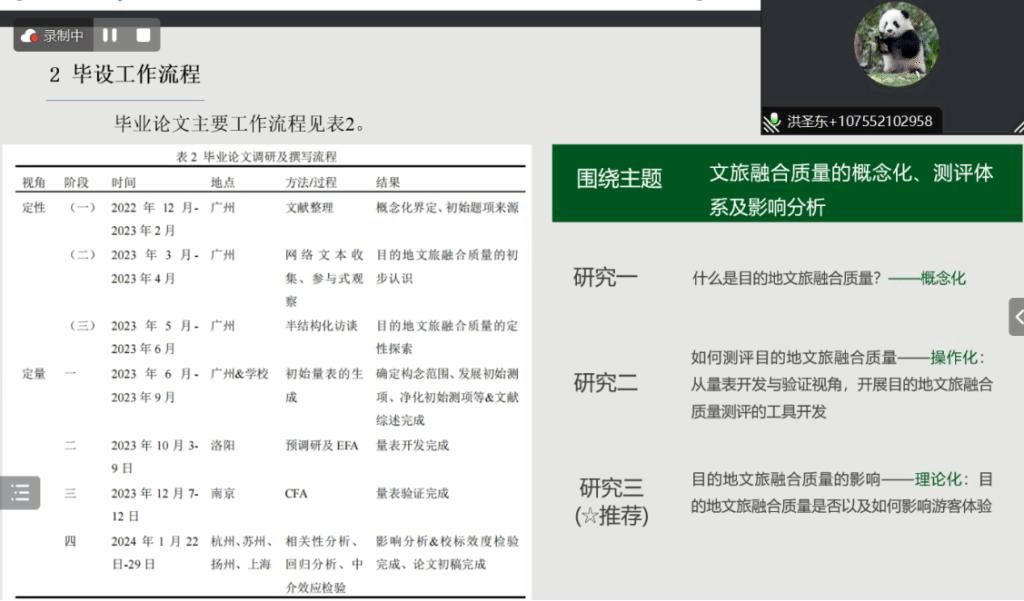Image resolution: width=1024 pixels, height=601 pixels.
Task: Expand the side panel chevron on right edge
Action: (1017, 317)
